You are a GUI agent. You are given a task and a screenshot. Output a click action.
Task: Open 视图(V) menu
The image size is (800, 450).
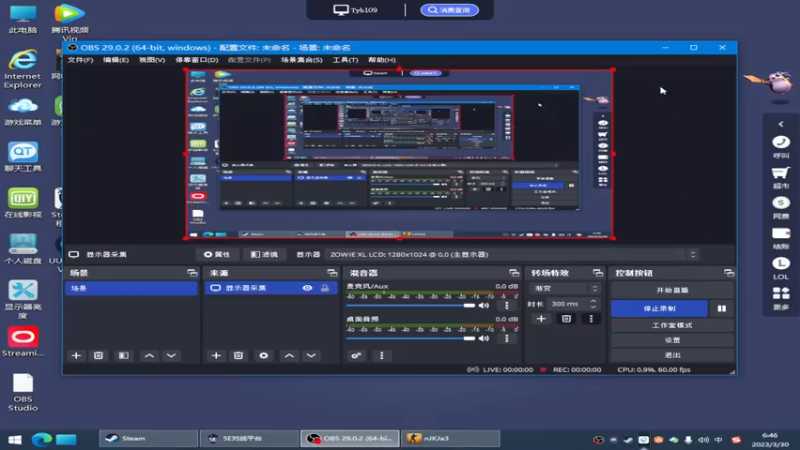coord(152,60)
